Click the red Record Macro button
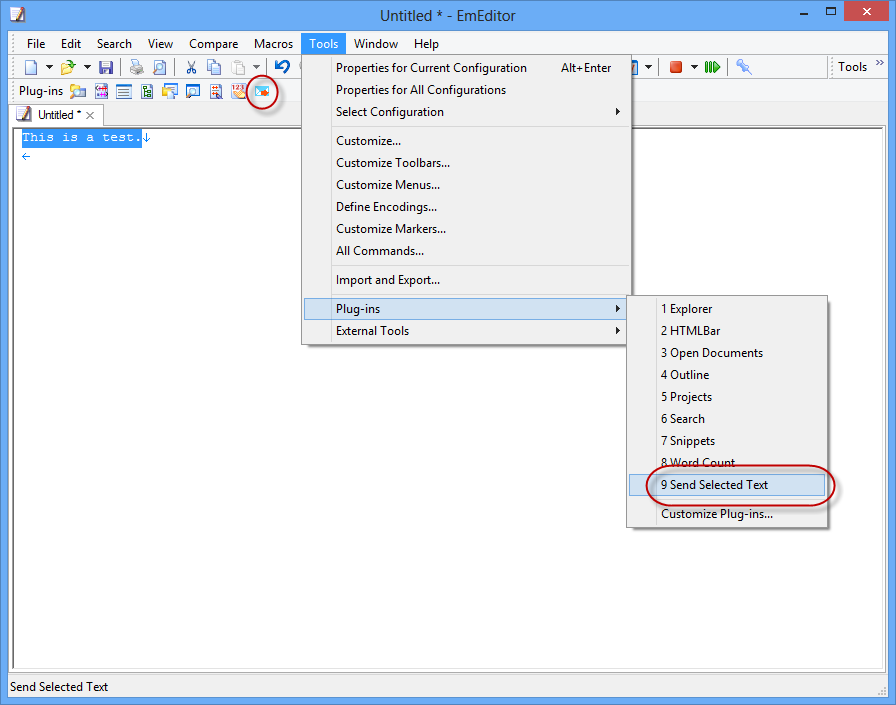The height and width of the screenshot is (705, 896). 675,67
